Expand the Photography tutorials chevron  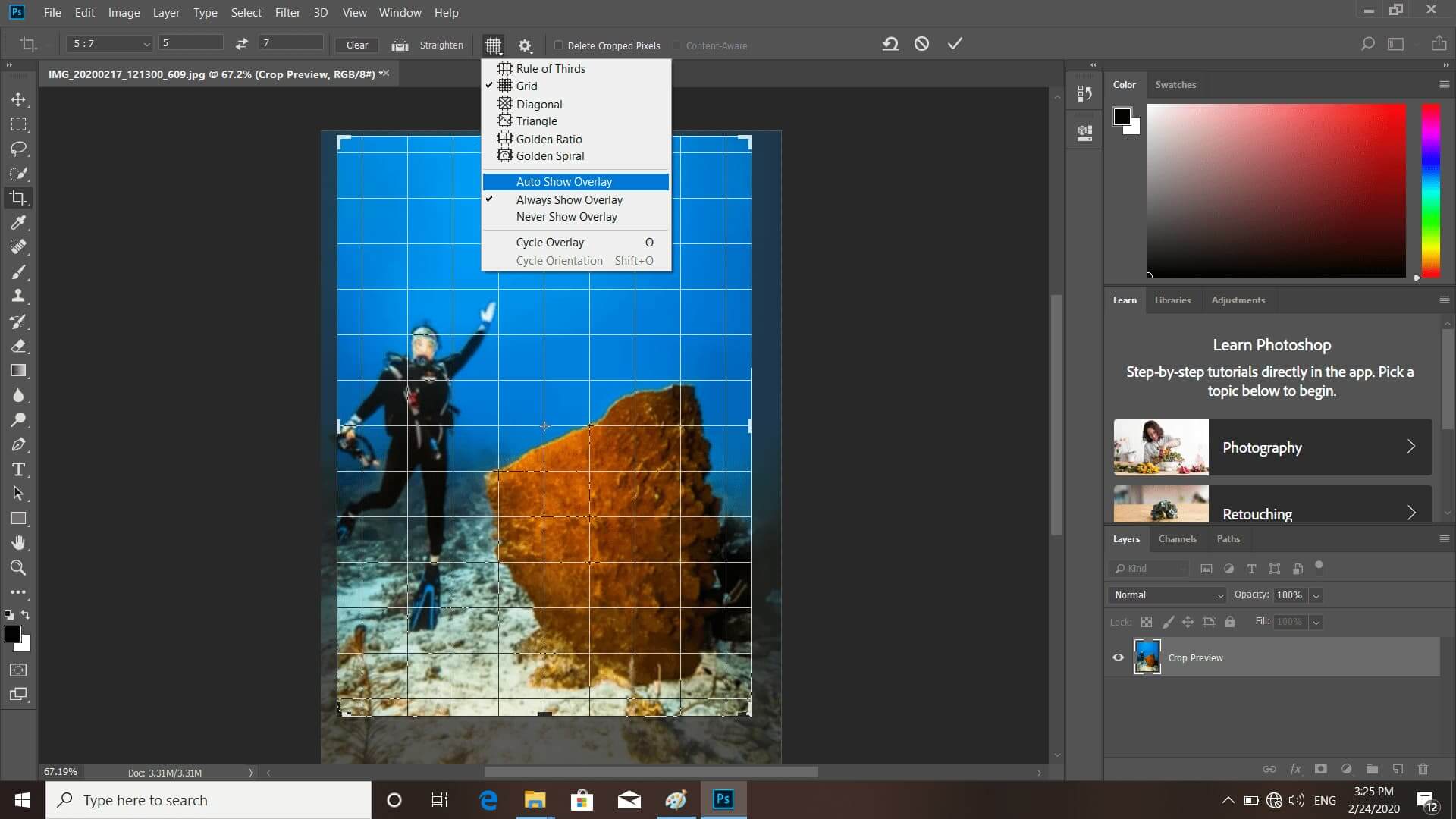pyautogui.click(x=1410, y=447)
